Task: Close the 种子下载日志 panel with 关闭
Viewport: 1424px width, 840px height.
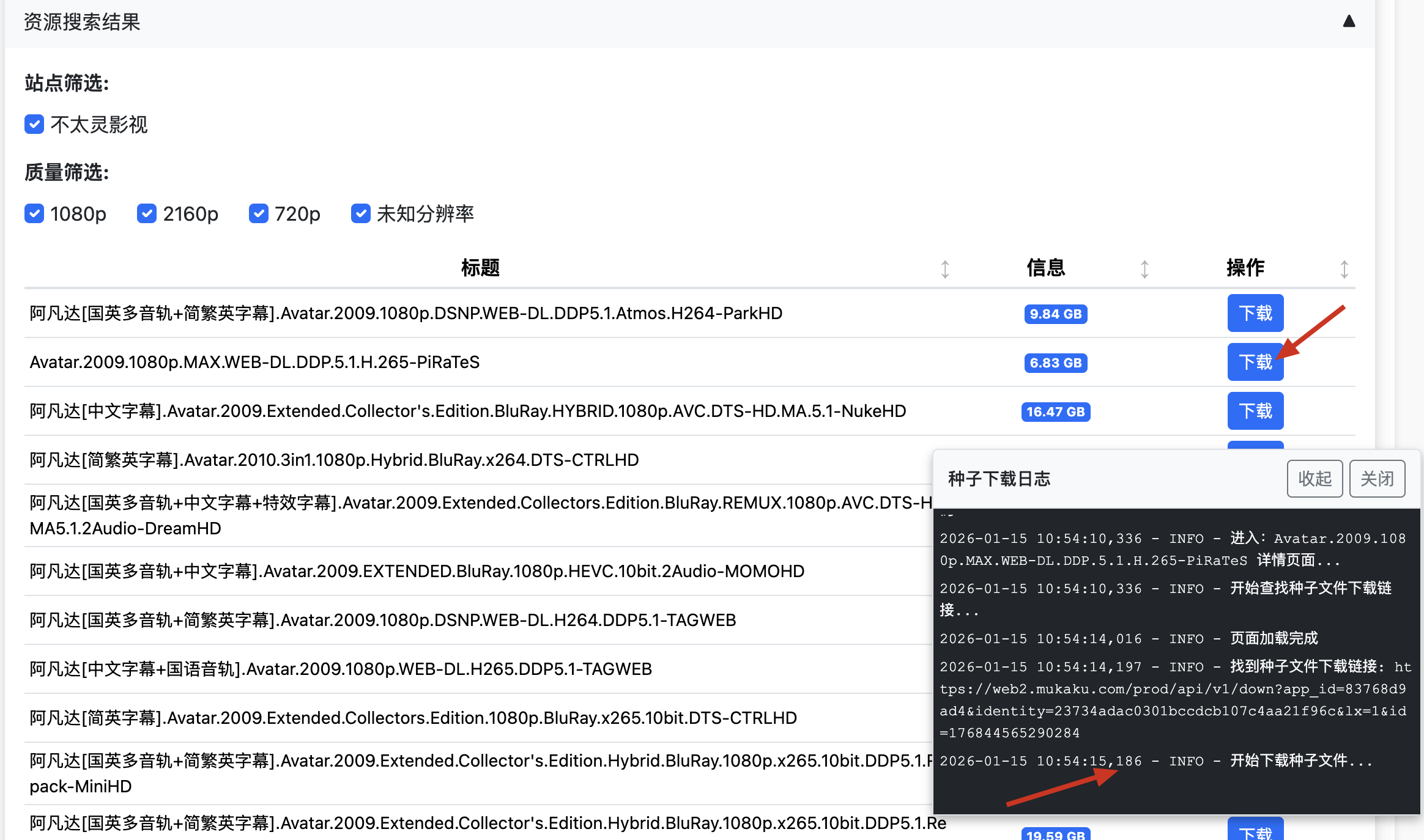Action: pyautogui.click(x=1377, y=479)
